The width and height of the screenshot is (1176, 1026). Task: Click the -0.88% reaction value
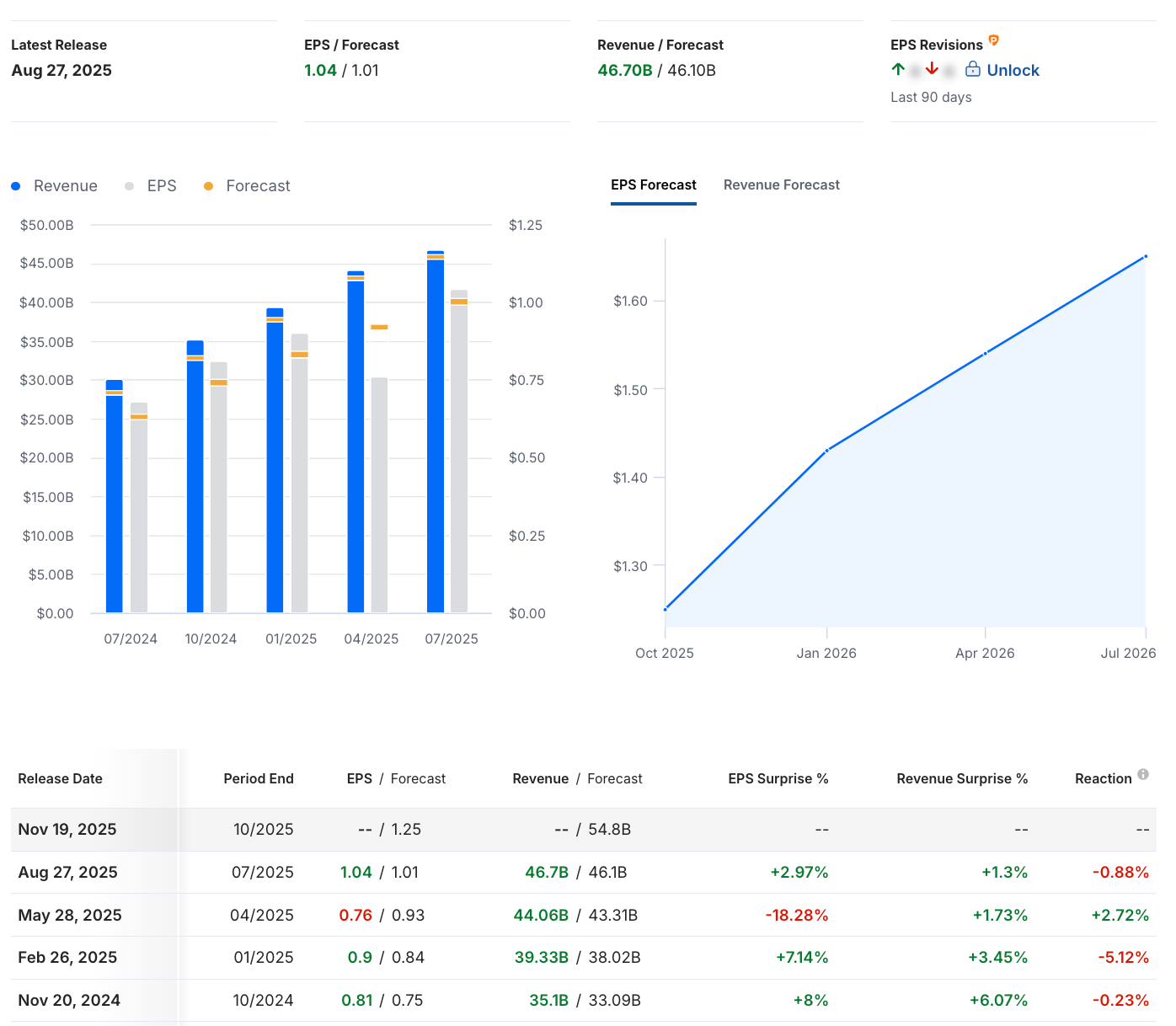coord(1121,873)
